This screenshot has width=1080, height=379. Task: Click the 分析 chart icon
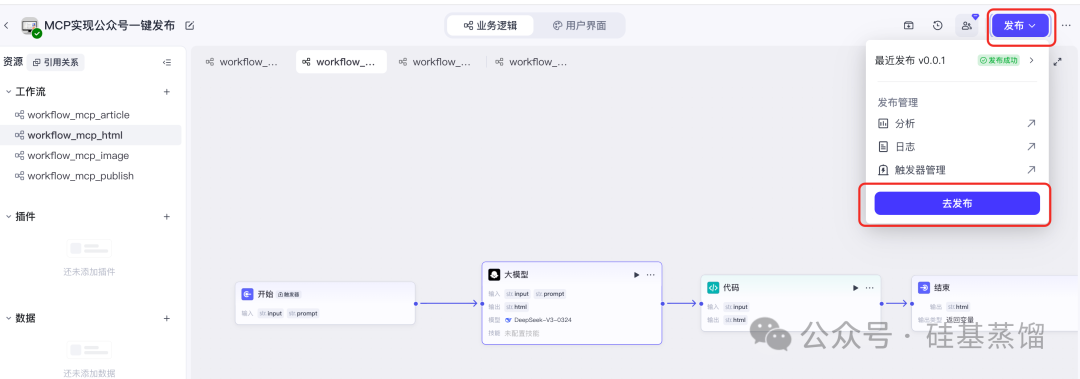coord(883,124)
